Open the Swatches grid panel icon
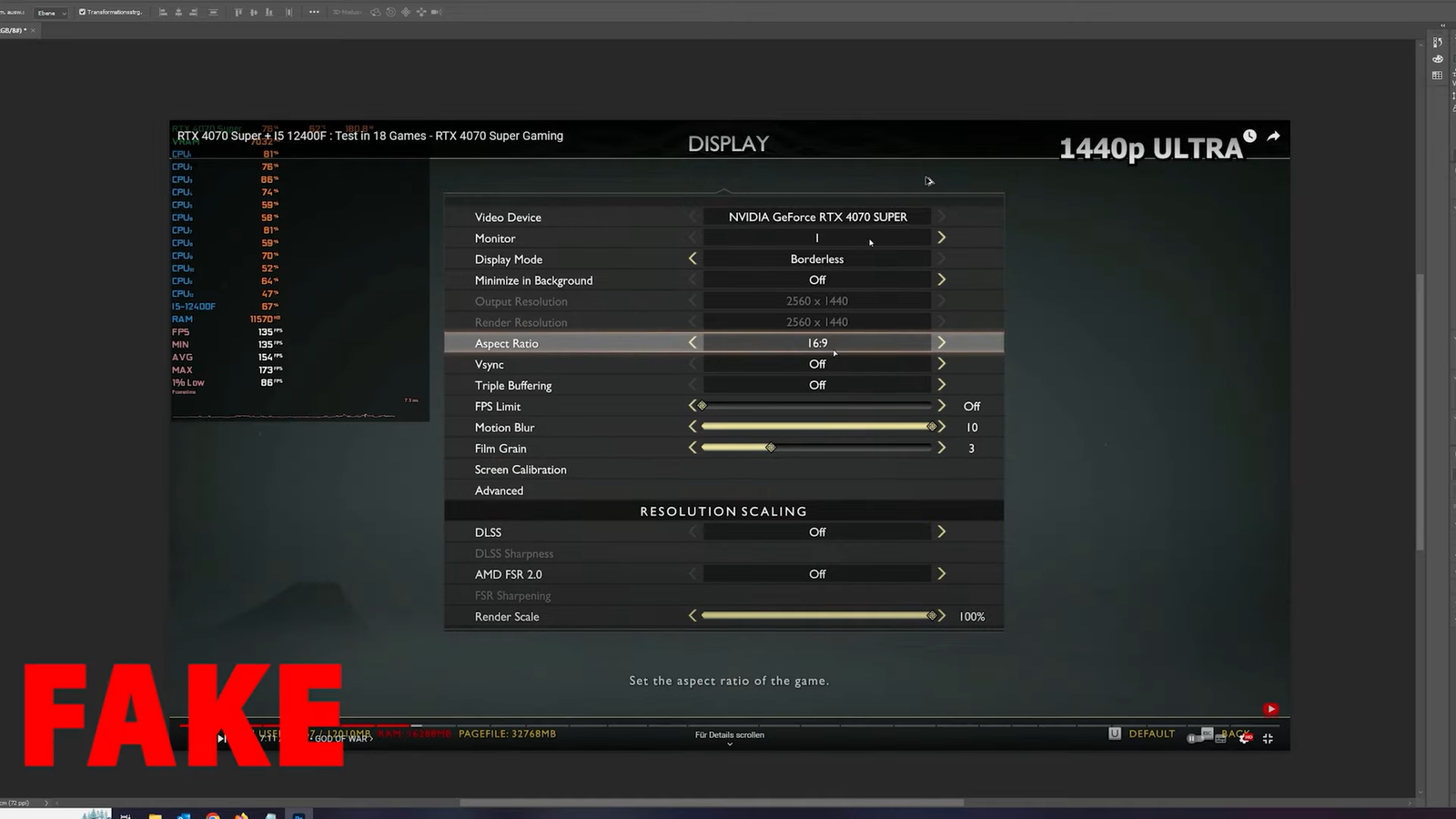Image resolution: width=1456 pixels, height=819 pixels. (x=1438, y=76)
